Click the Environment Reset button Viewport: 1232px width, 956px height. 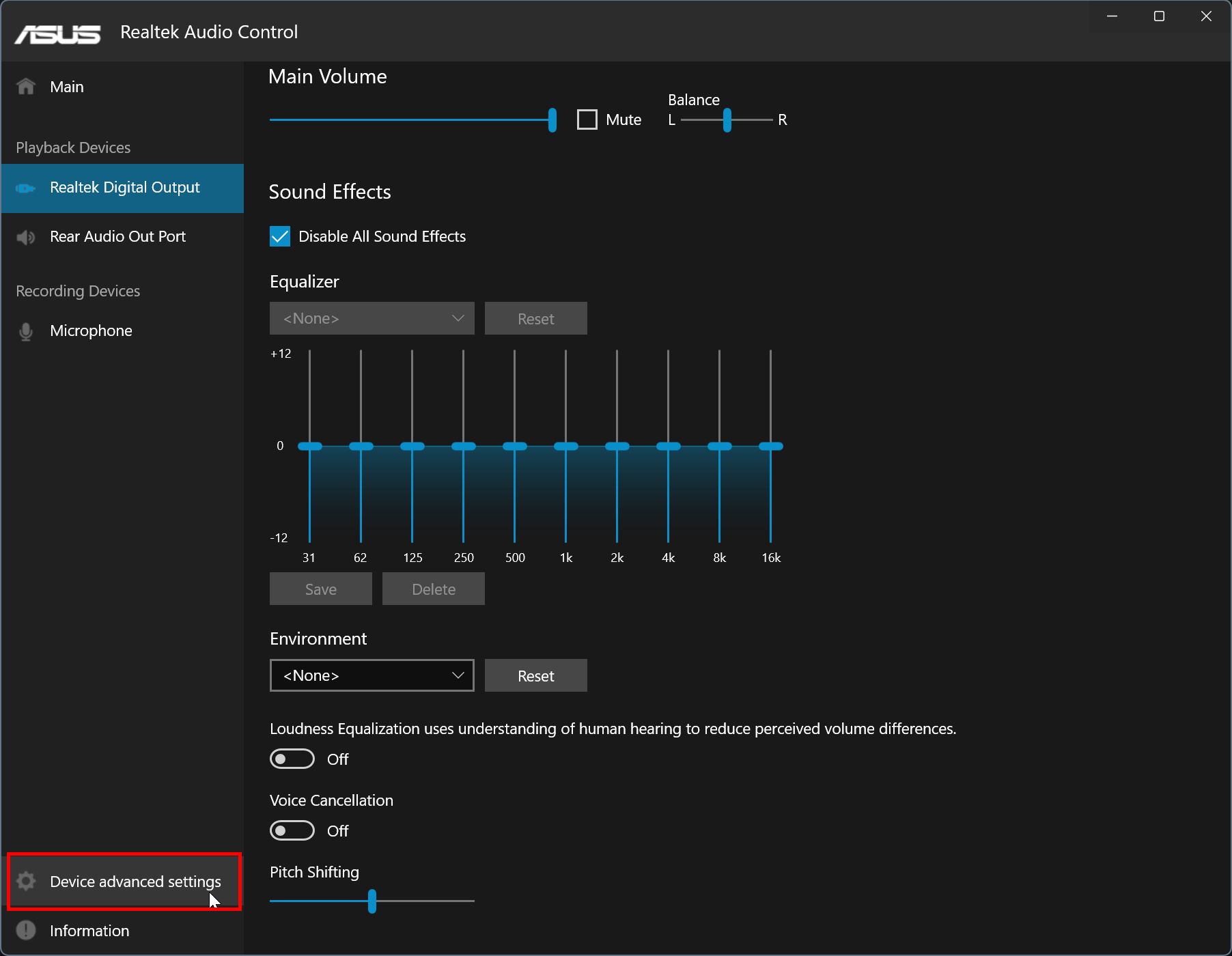536,675
